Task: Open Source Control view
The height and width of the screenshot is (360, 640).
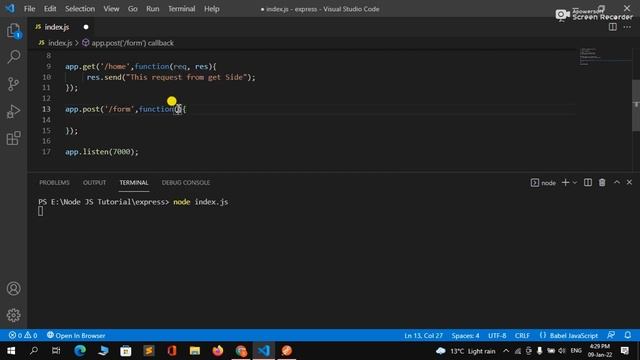Action: click(x=13, y=84)
